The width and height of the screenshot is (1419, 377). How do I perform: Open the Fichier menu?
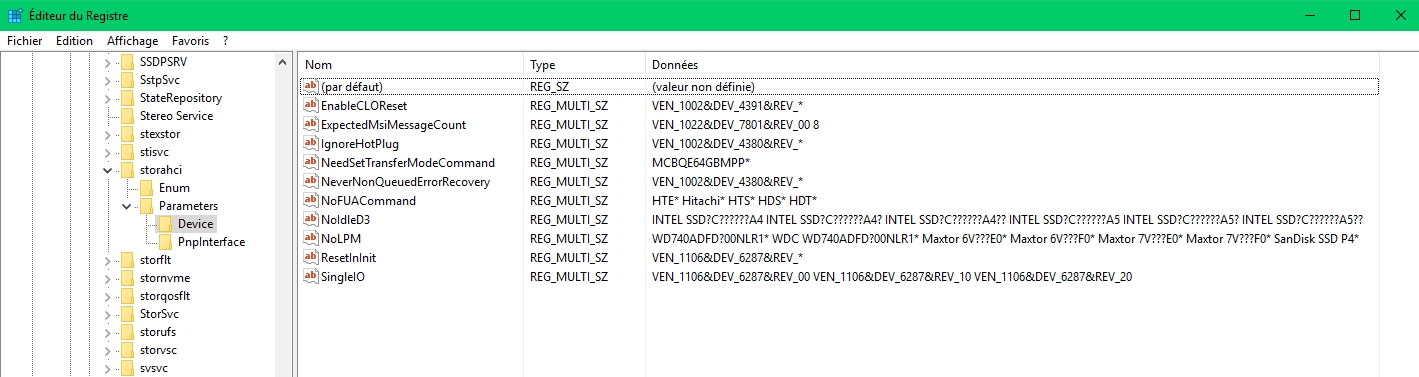(24, 41)
